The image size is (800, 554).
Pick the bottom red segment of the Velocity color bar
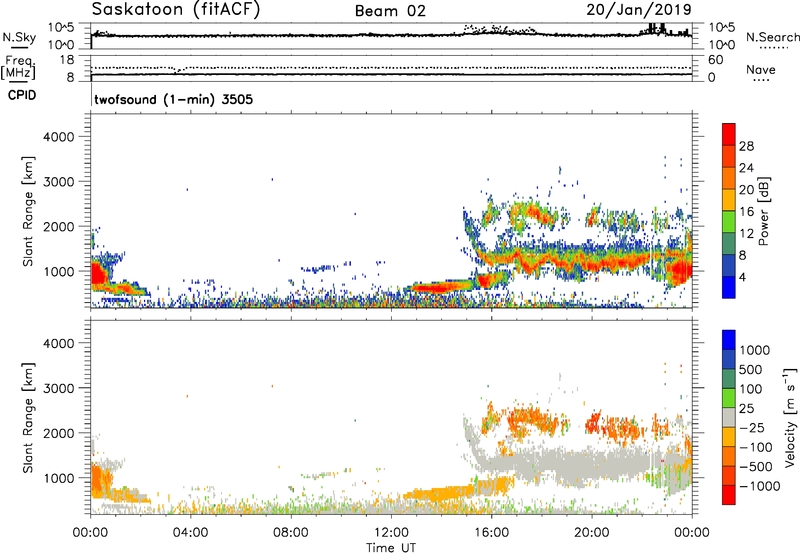729,495
